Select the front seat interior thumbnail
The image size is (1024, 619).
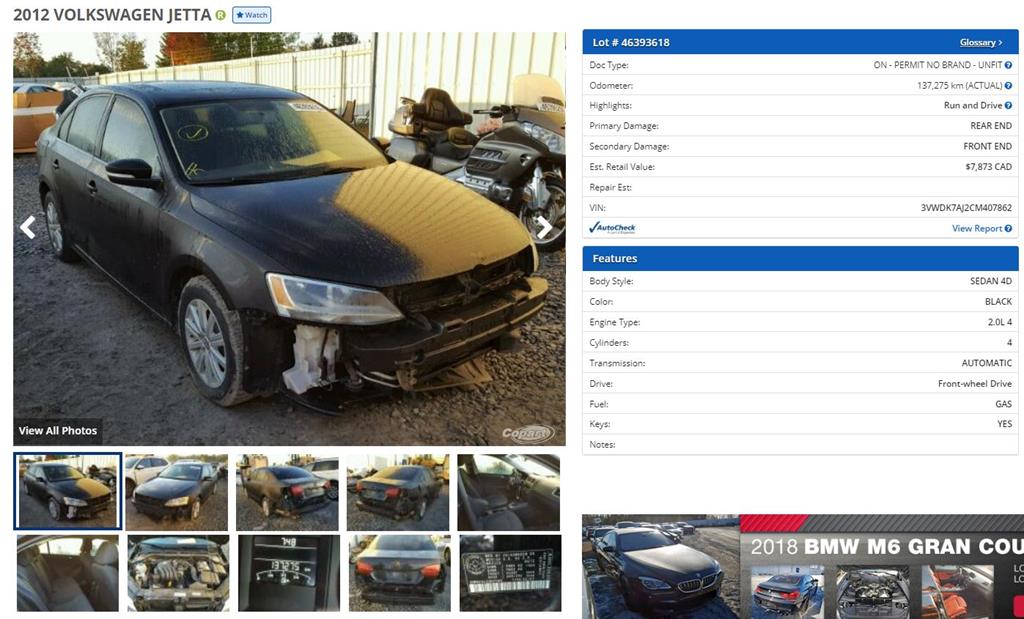tap(509, 492)
